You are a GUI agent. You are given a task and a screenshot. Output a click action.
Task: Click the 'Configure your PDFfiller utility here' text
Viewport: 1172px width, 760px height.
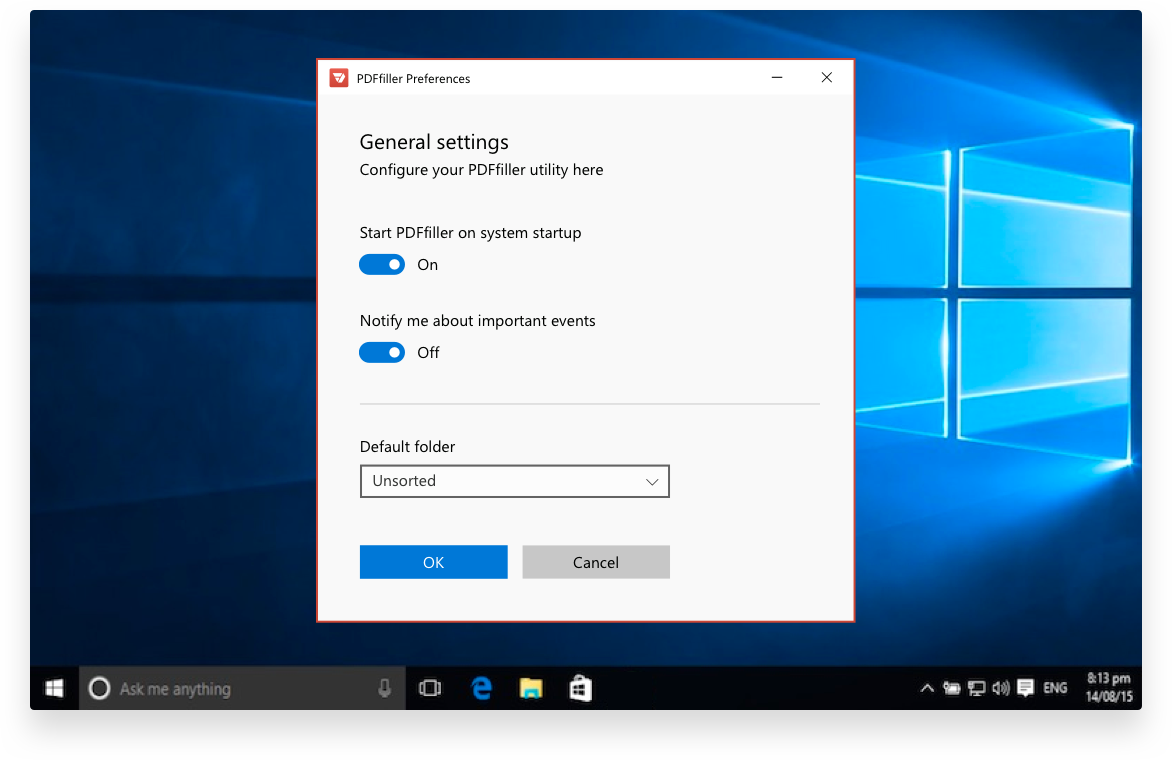pyautogui.click(x=481, y=170)
